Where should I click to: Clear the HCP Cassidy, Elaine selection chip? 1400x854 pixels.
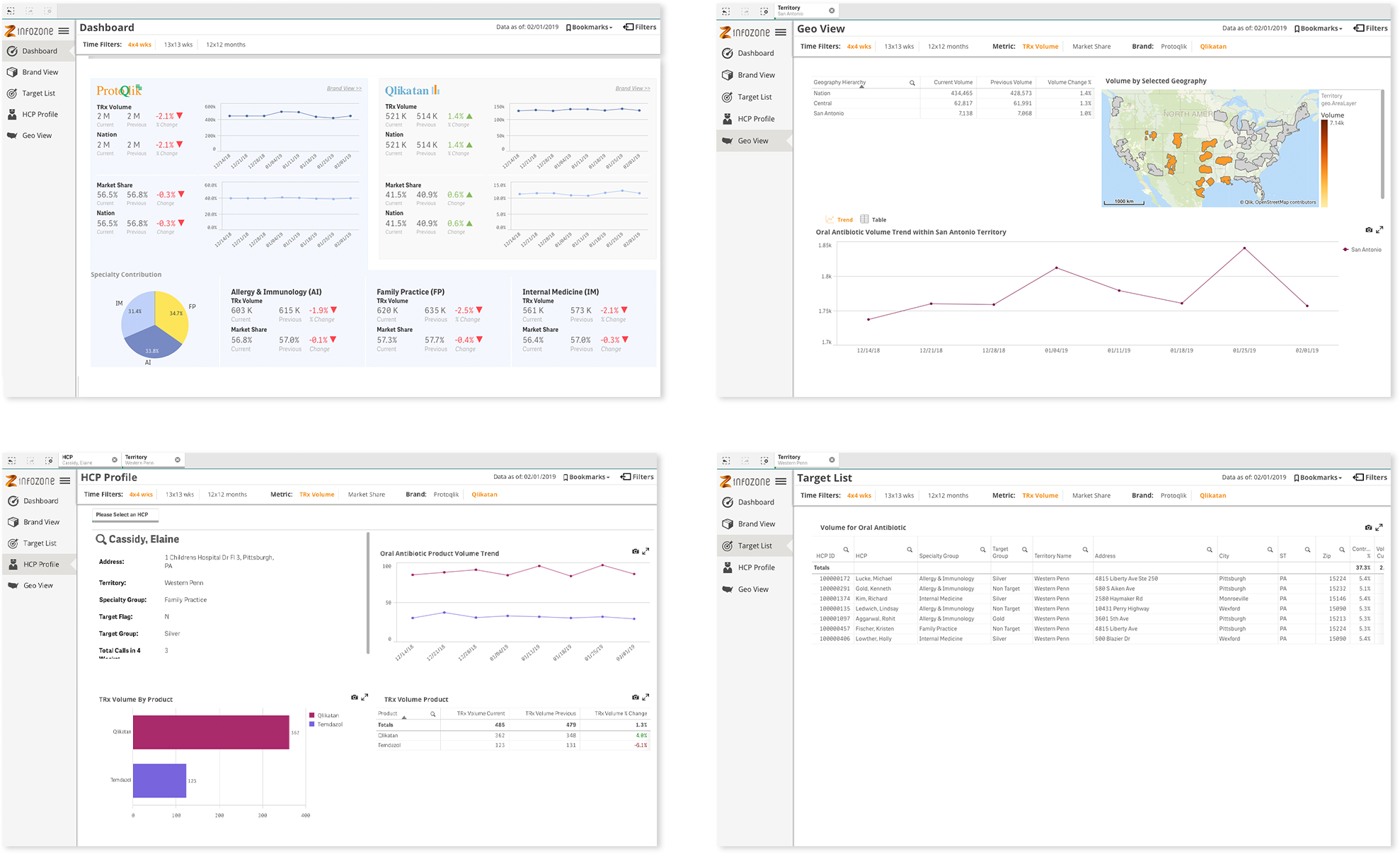(x=115, y=460)
